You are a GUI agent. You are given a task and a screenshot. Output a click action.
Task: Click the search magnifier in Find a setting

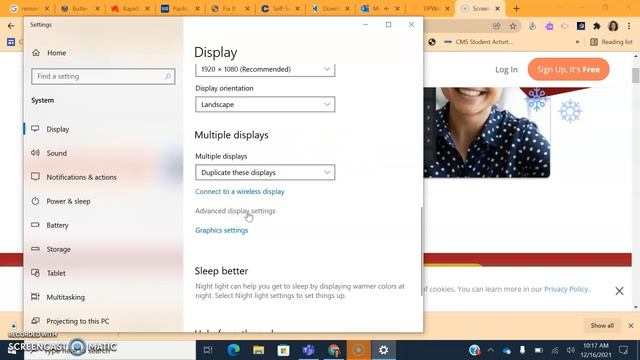coord(168,76)
